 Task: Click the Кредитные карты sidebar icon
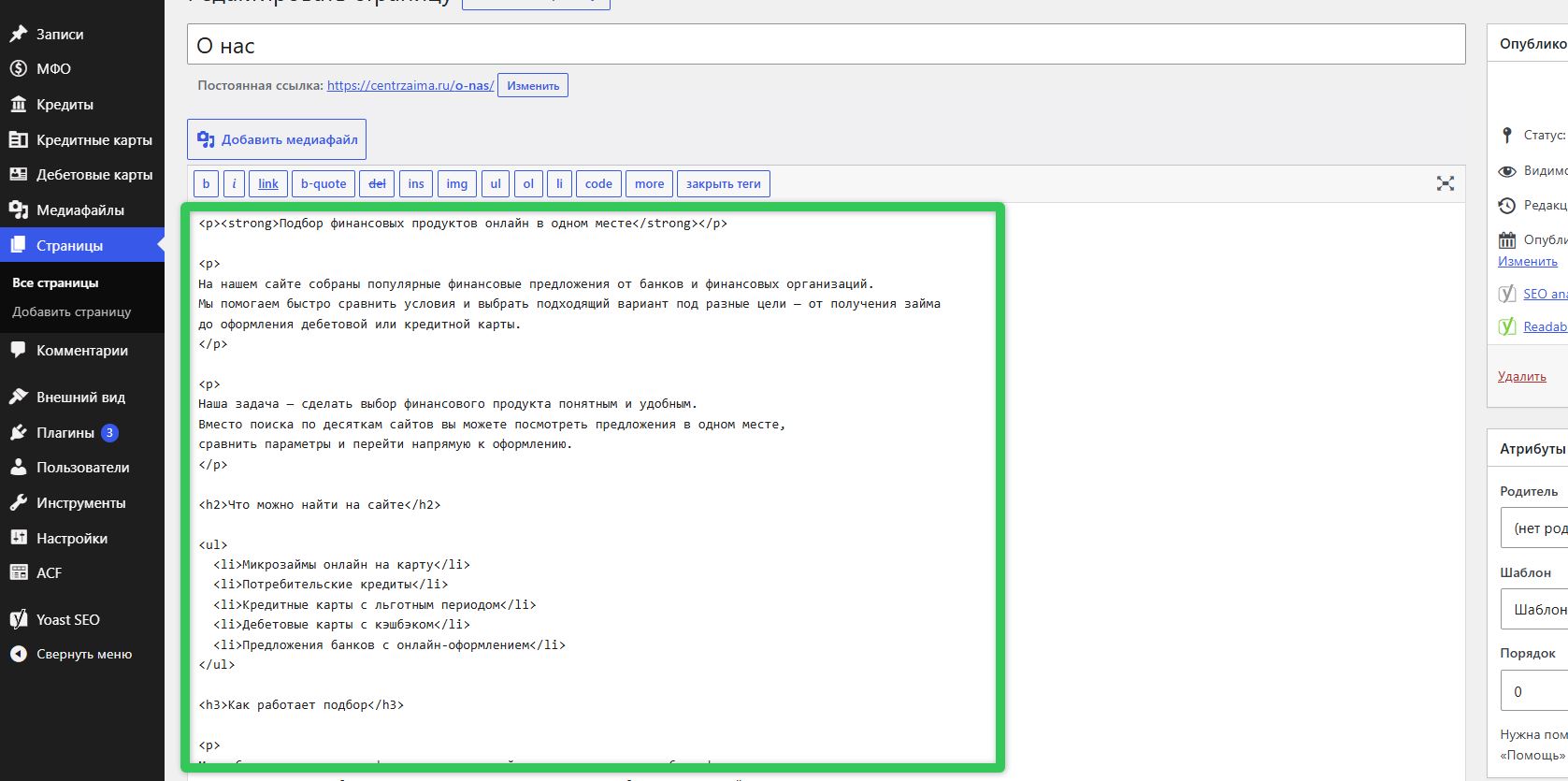pyautogui.click(x=18, y=140)
